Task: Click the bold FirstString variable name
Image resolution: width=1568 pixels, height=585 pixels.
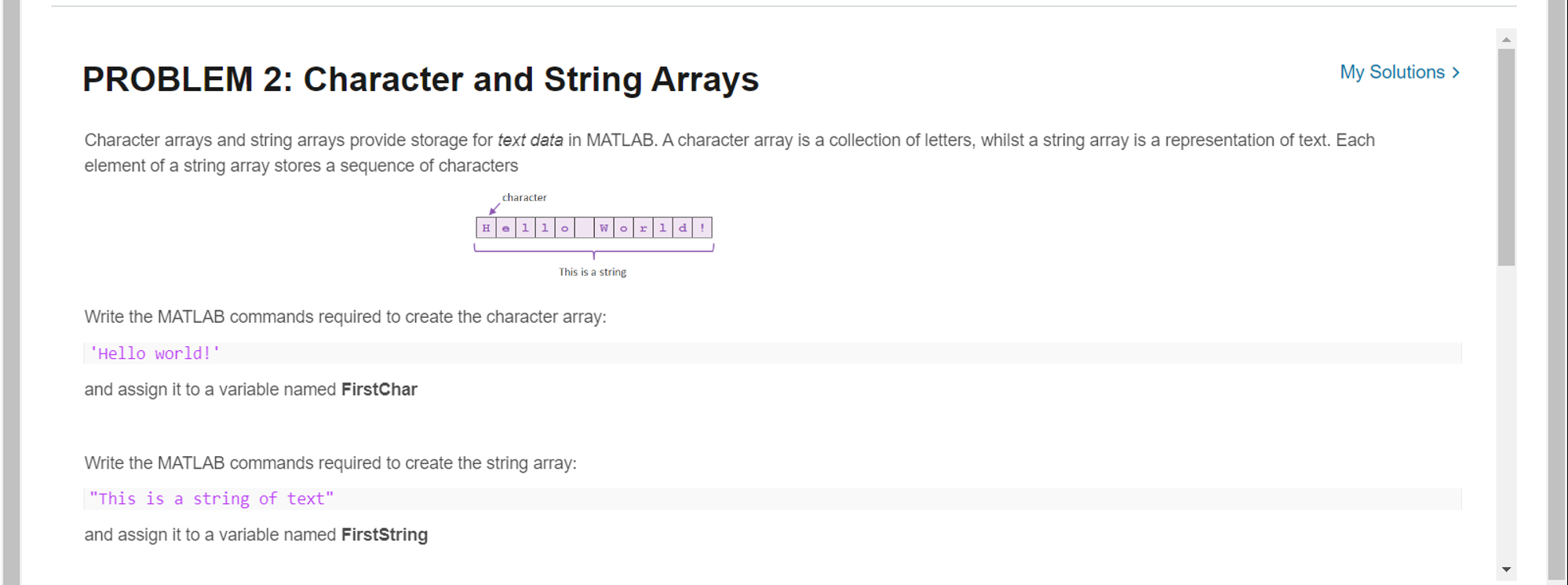Action: [x=384, y=535]
